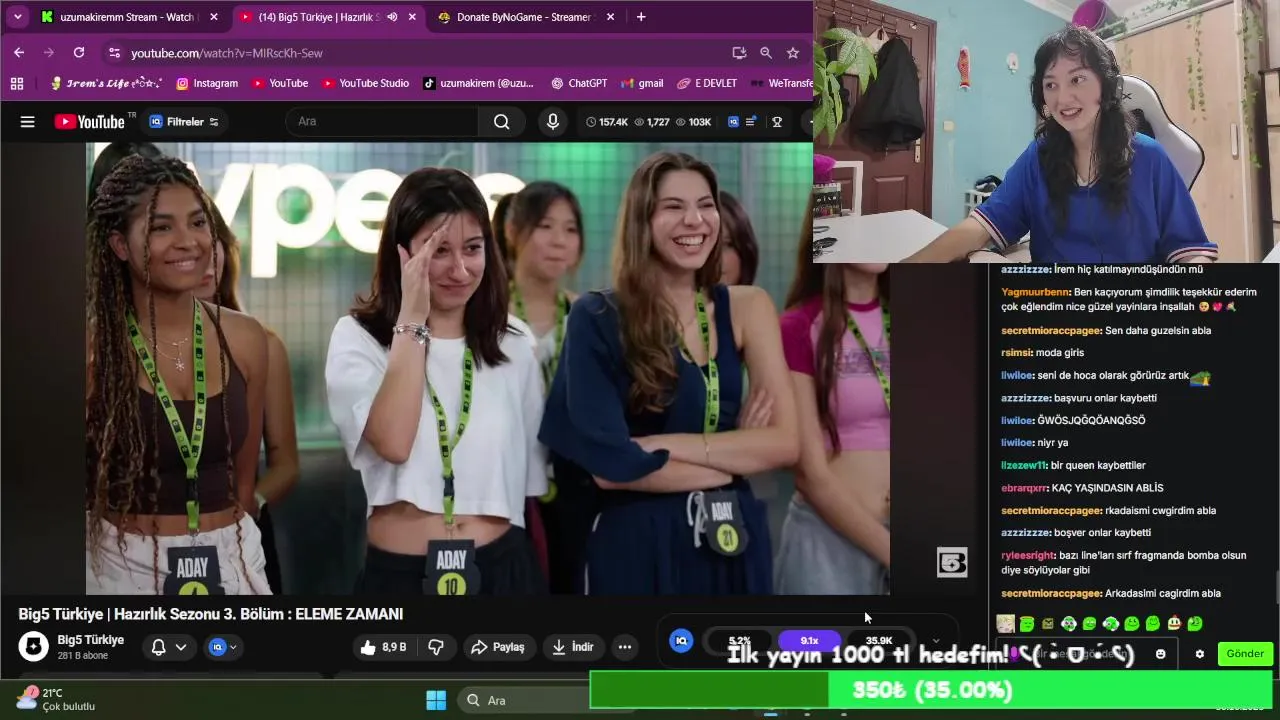Click the Big5 video player frame
Image resolution: width=1280 pixels, height=720 pixels.
pyautogui.click(x=487, y=368)
